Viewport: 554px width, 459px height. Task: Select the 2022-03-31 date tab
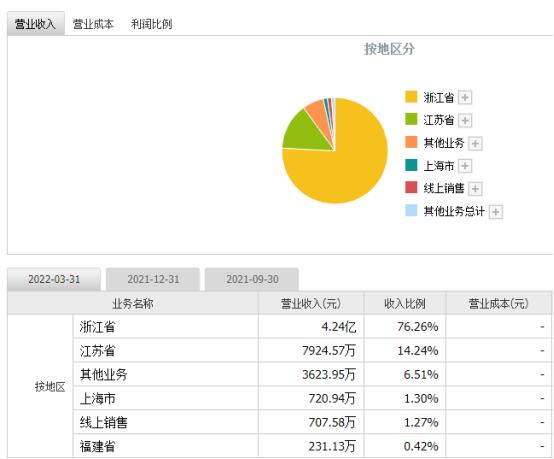[x=54, y=279]
